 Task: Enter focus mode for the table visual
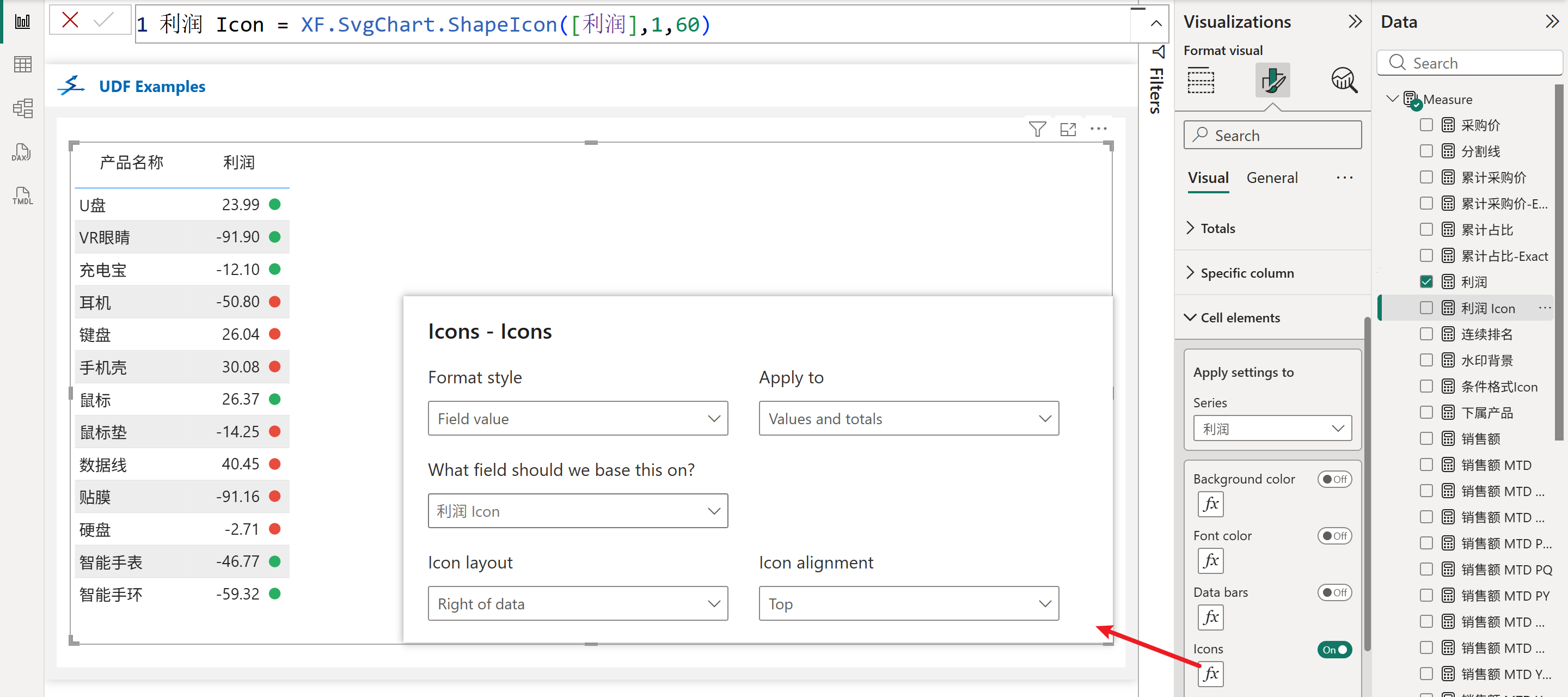pyautogui.click(x=1068, y=129)
